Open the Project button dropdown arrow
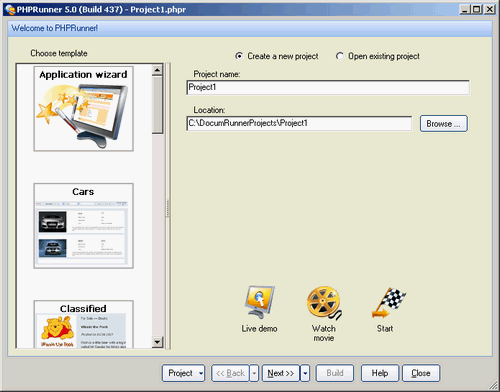This screenshot has height=392, width=500. pos(201,373)
